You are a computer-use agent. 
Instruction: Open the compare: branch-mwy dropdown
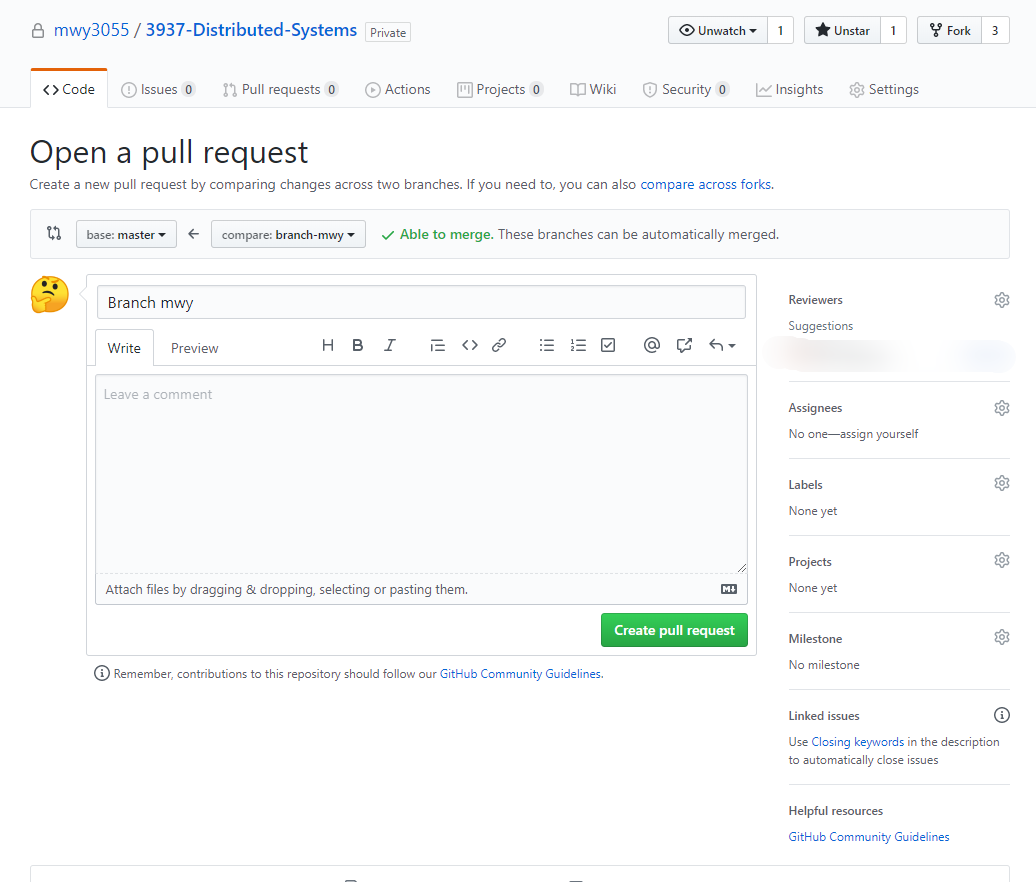288,234
